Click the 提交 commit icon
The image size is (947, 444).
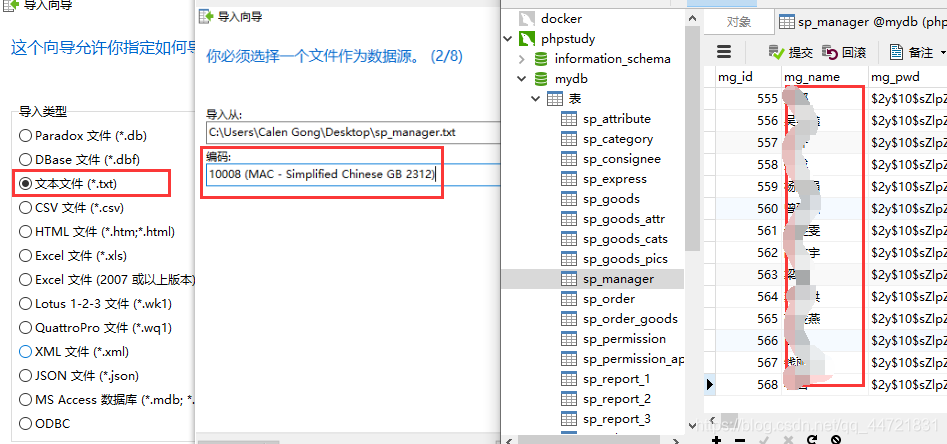pos(776,53)
